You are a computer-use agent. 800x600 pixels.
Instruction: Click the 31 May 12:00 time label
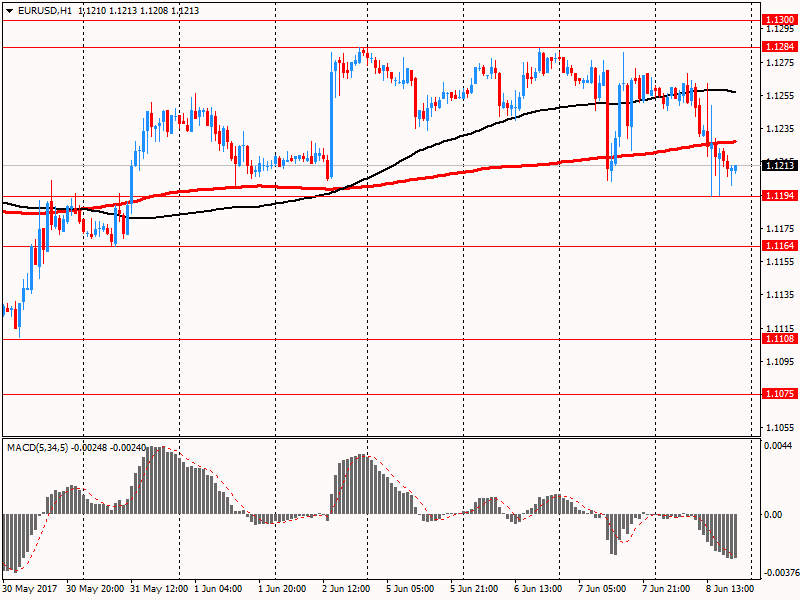click(159, 589)
